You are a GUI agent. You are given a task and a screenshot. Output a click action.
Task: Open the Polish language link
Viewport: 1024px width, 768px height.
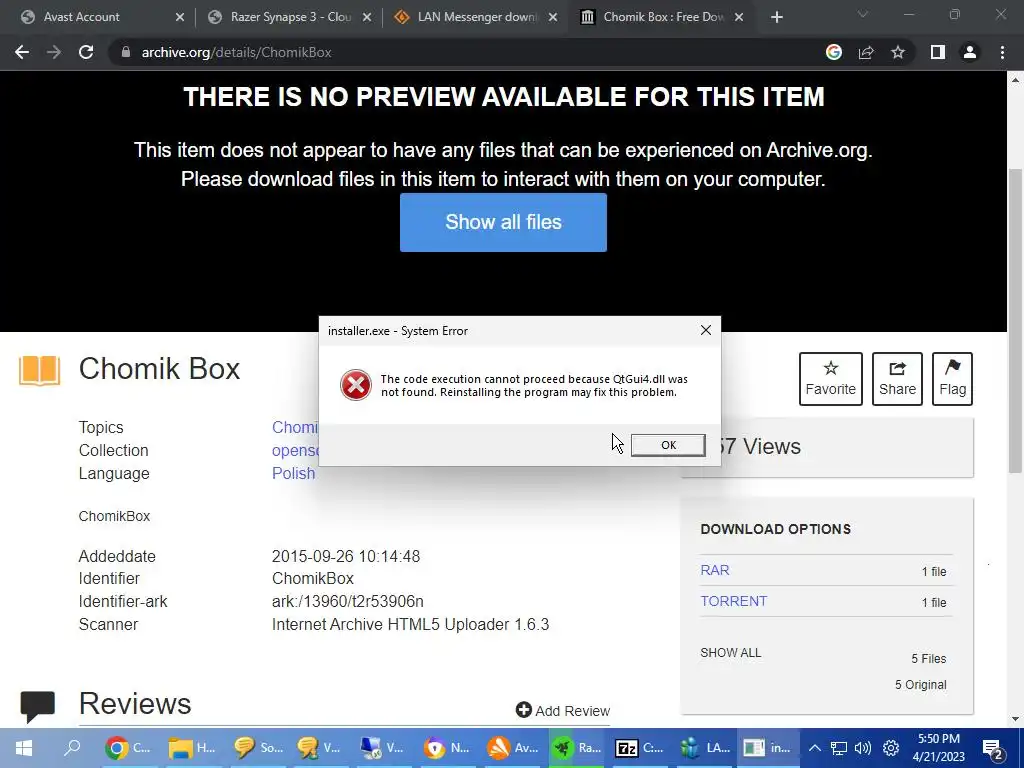pyautogui.click(x=293, y=473)
